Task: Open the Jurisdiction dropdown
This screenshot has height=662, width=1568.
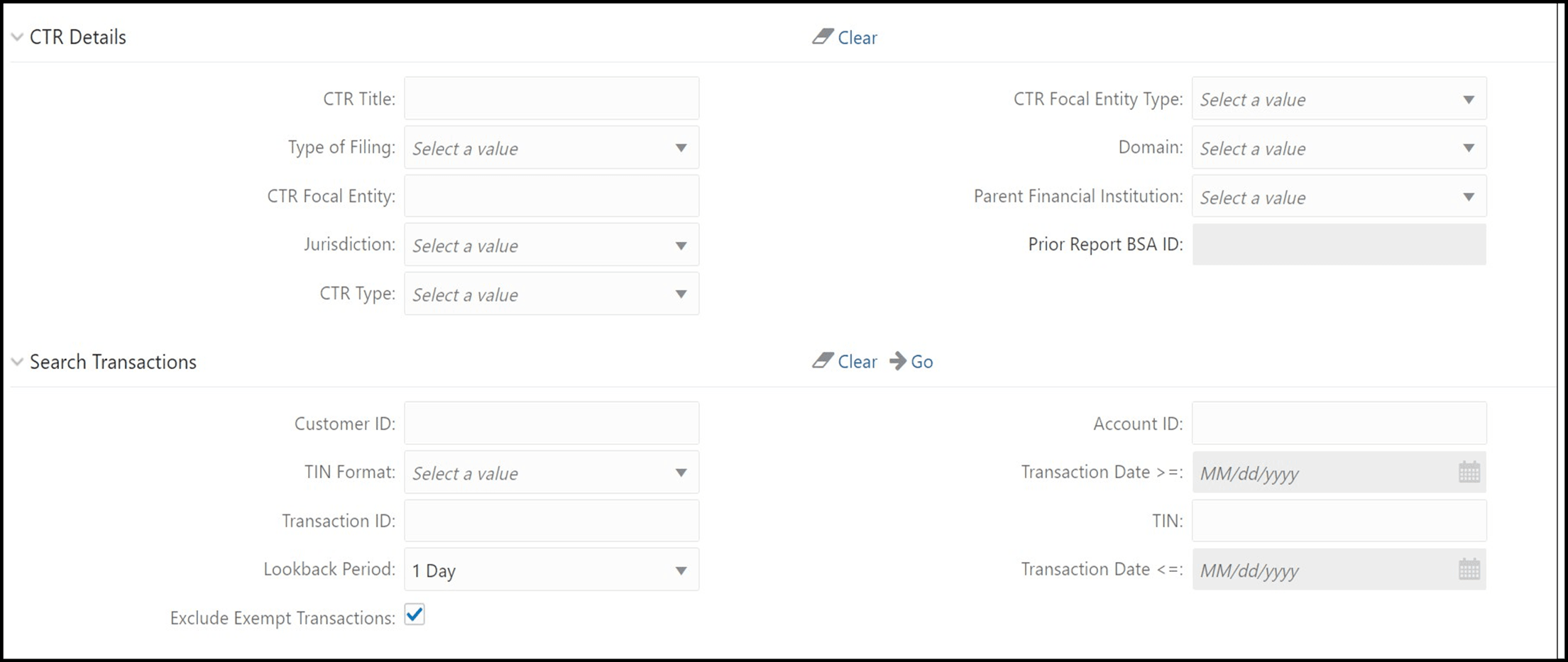Action: click(x=680, y=245)
